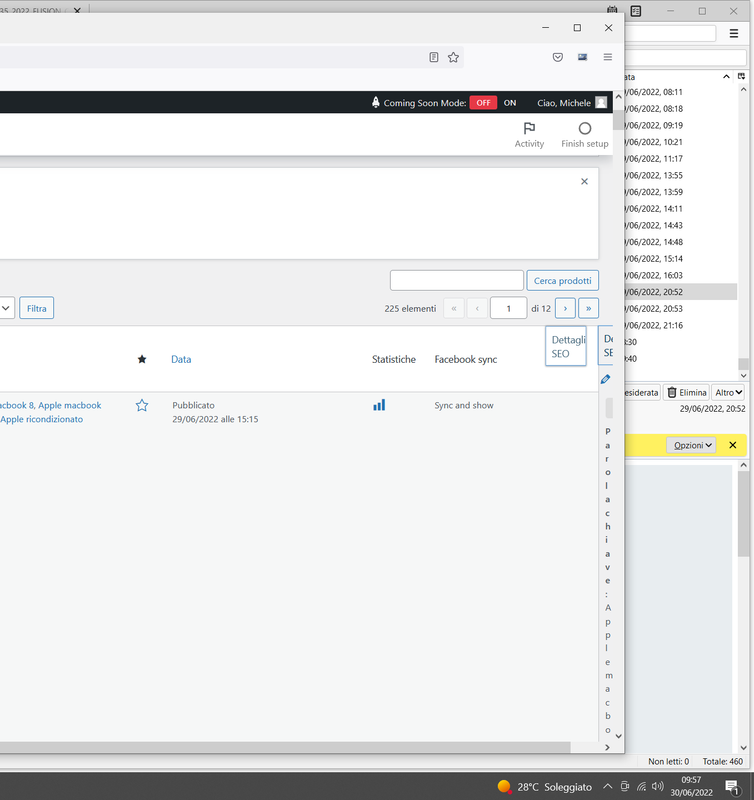This screenshot has height=800, width=754.
Task: Click the Filtra button
Action: pyautogui.click(x=37, y=308)
